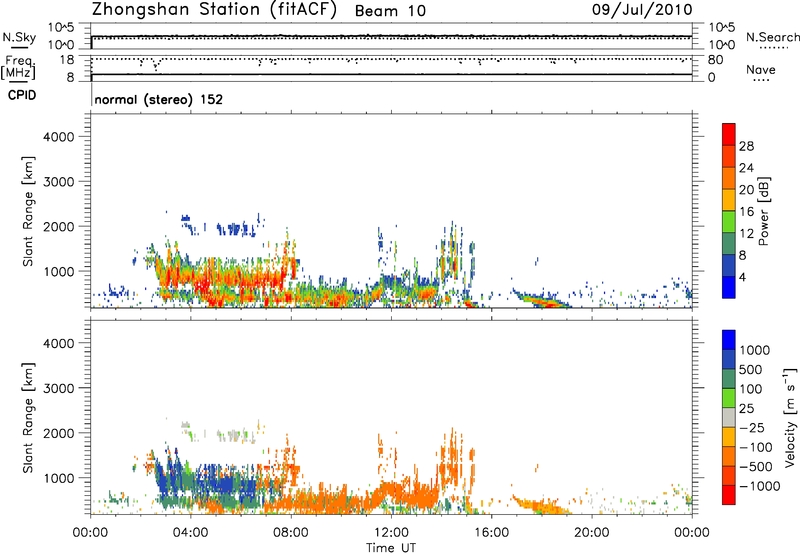This screenshot has height=554, width=800.
Task: Click the 'Time UT' axis title
Action: tap(391, 548)
